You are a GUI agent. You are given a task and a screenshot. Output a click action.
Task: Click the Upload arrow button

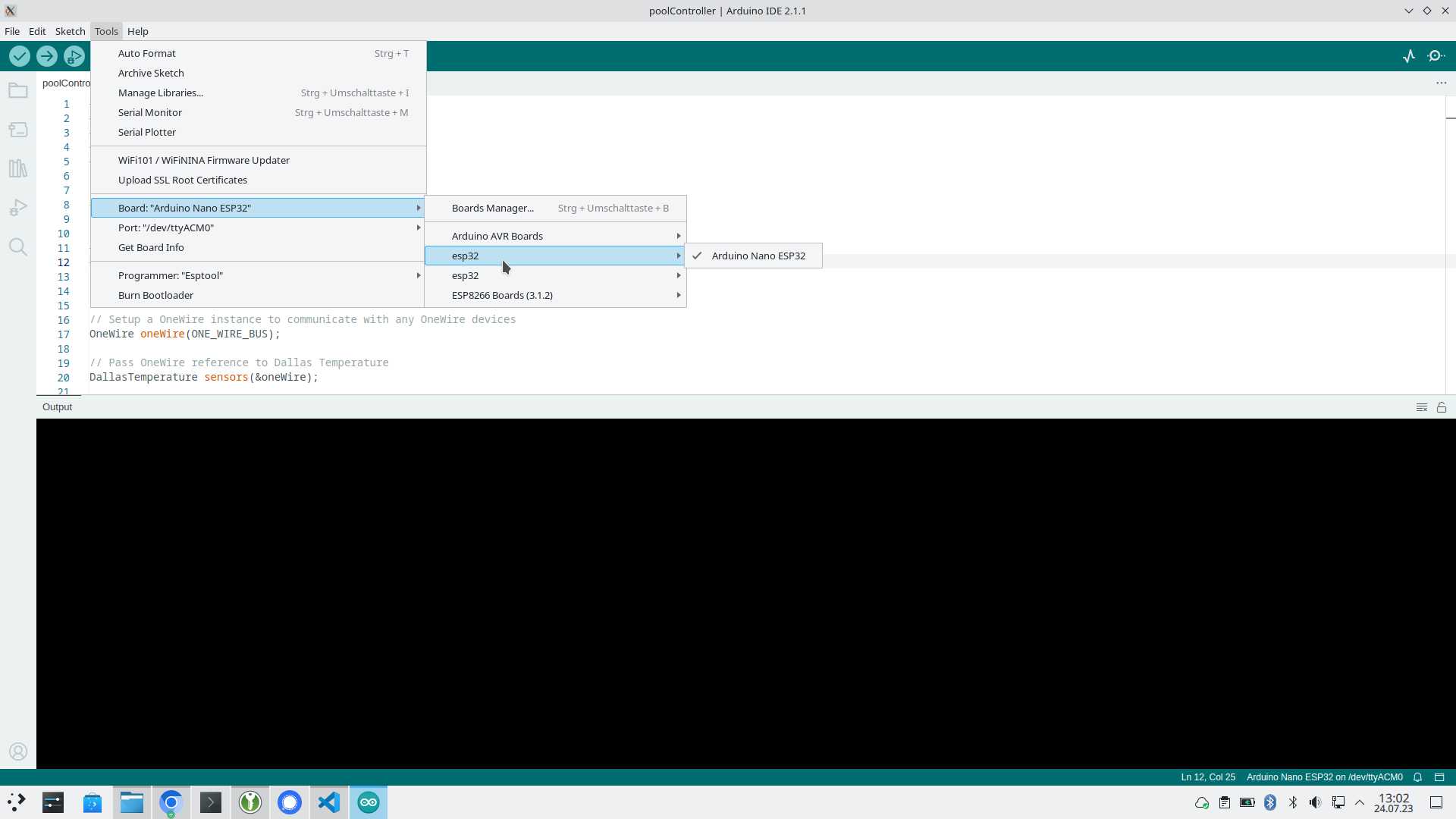click(47, 56)
